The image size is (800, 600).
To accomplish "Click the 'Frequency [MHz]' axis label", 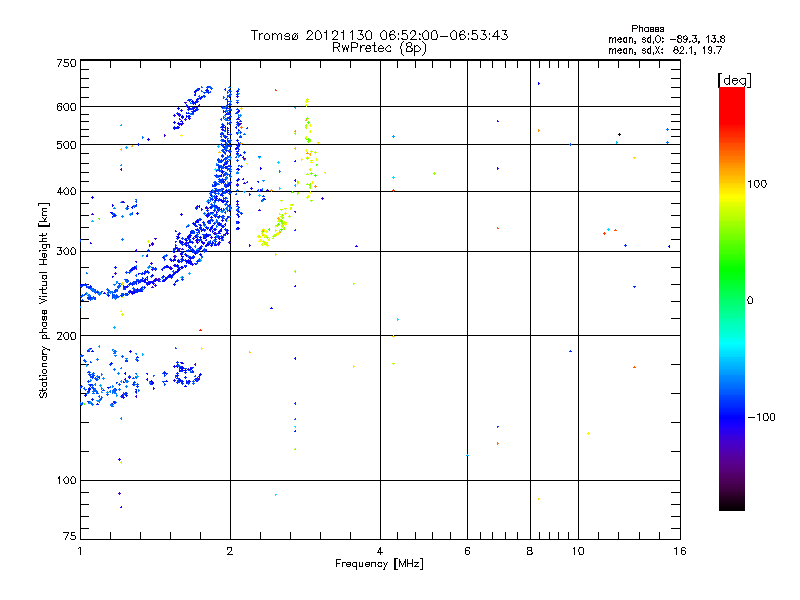I will coord(379,564).
